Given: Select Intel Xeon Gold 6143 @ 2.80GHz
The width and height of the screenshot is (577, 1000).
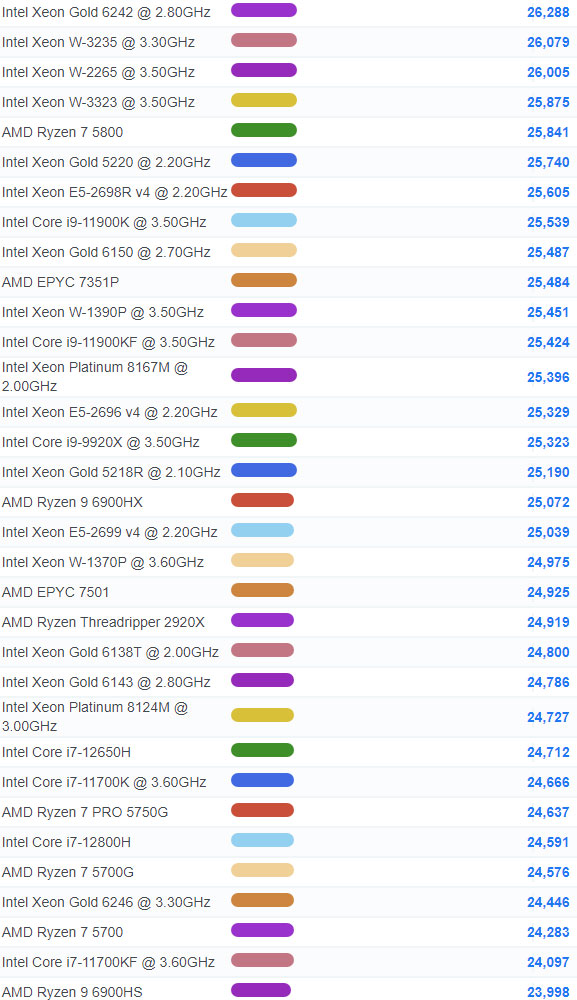Looking at the screenshot, I should [x=106, y=682].
